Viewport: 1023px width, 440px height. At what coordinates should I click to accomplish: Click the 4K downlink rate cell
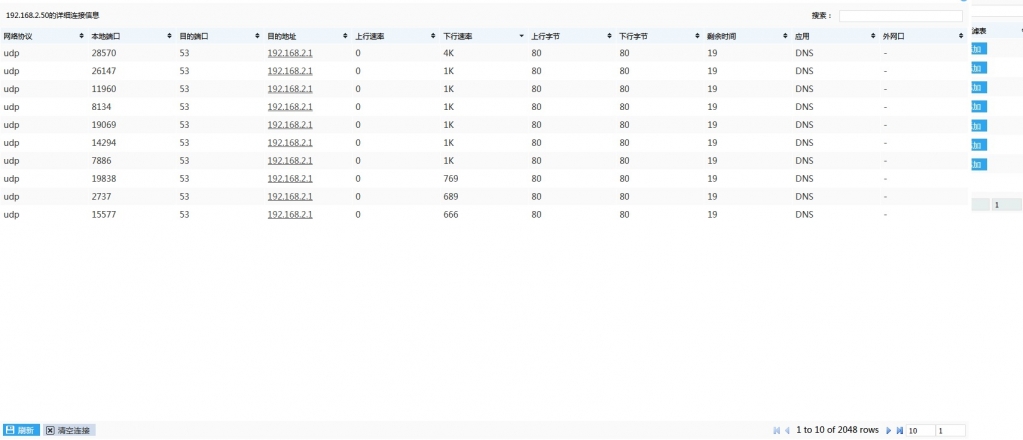448,53
